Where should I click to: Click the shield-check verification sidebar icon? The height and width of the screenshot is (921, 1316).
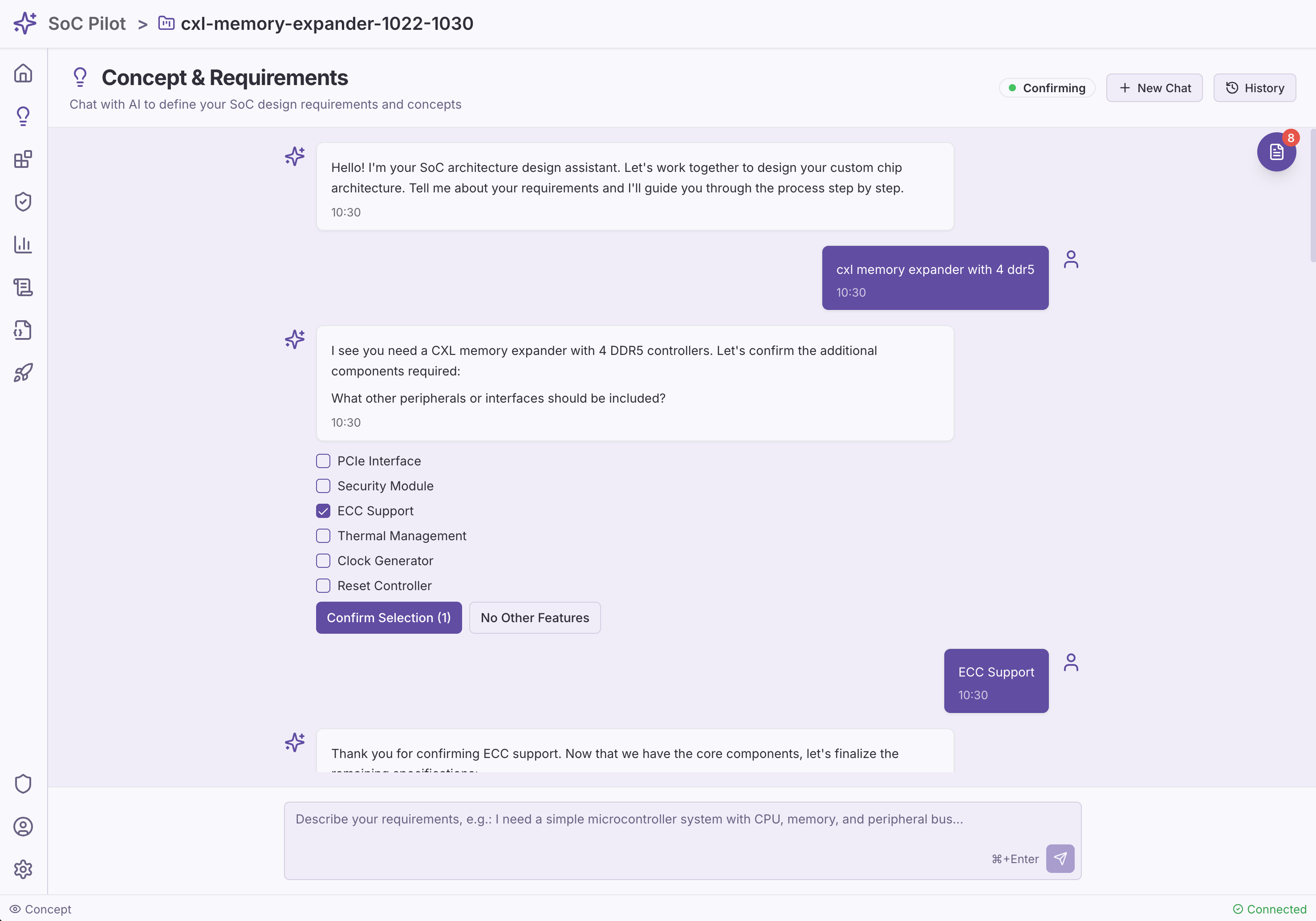coord(23,202)
